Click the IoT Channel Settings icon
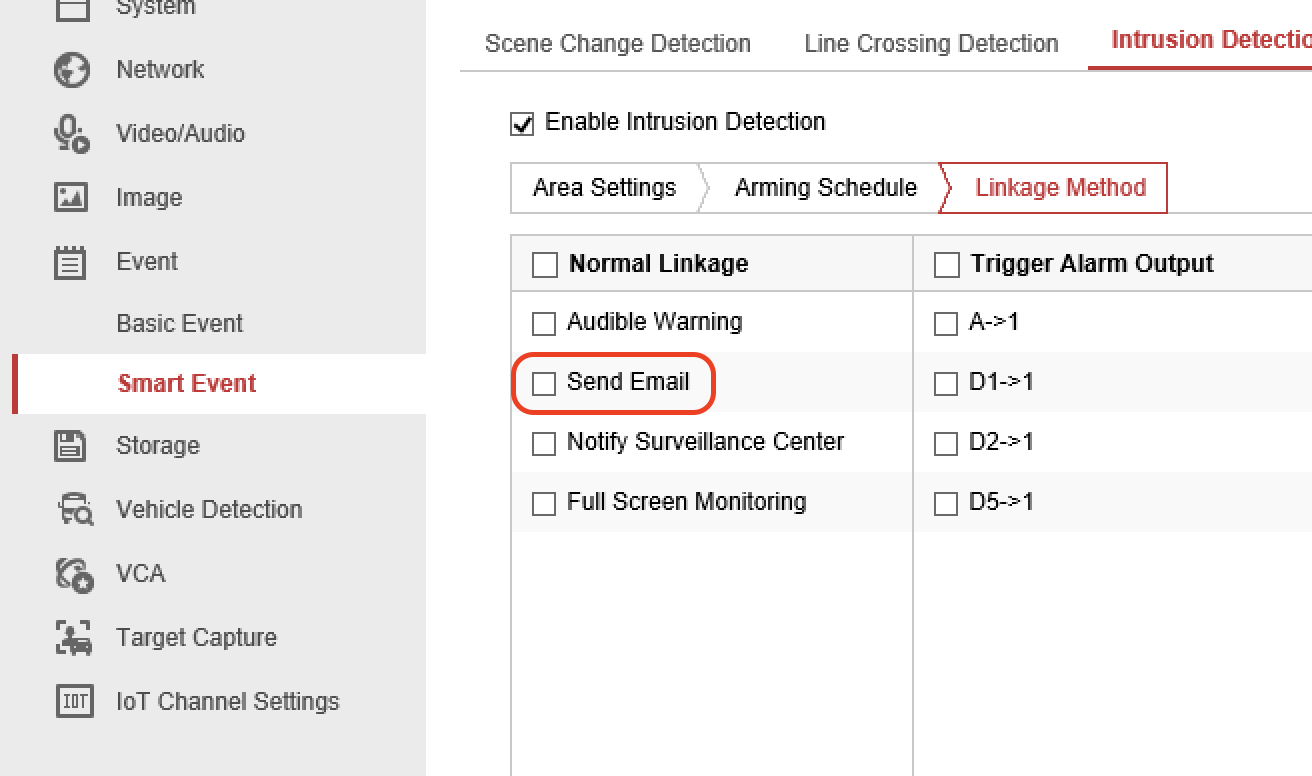This screenshot has width=1312, height=776. (74, 702)
